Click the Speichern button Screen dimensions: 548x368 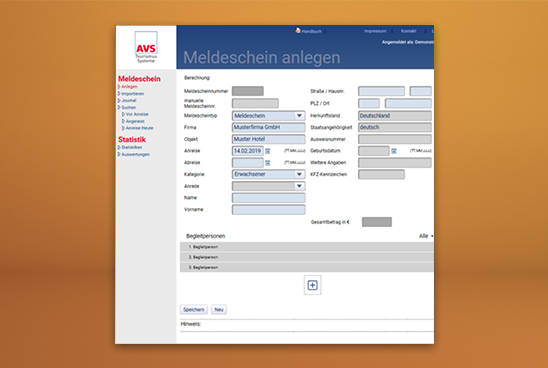point(194,310)
